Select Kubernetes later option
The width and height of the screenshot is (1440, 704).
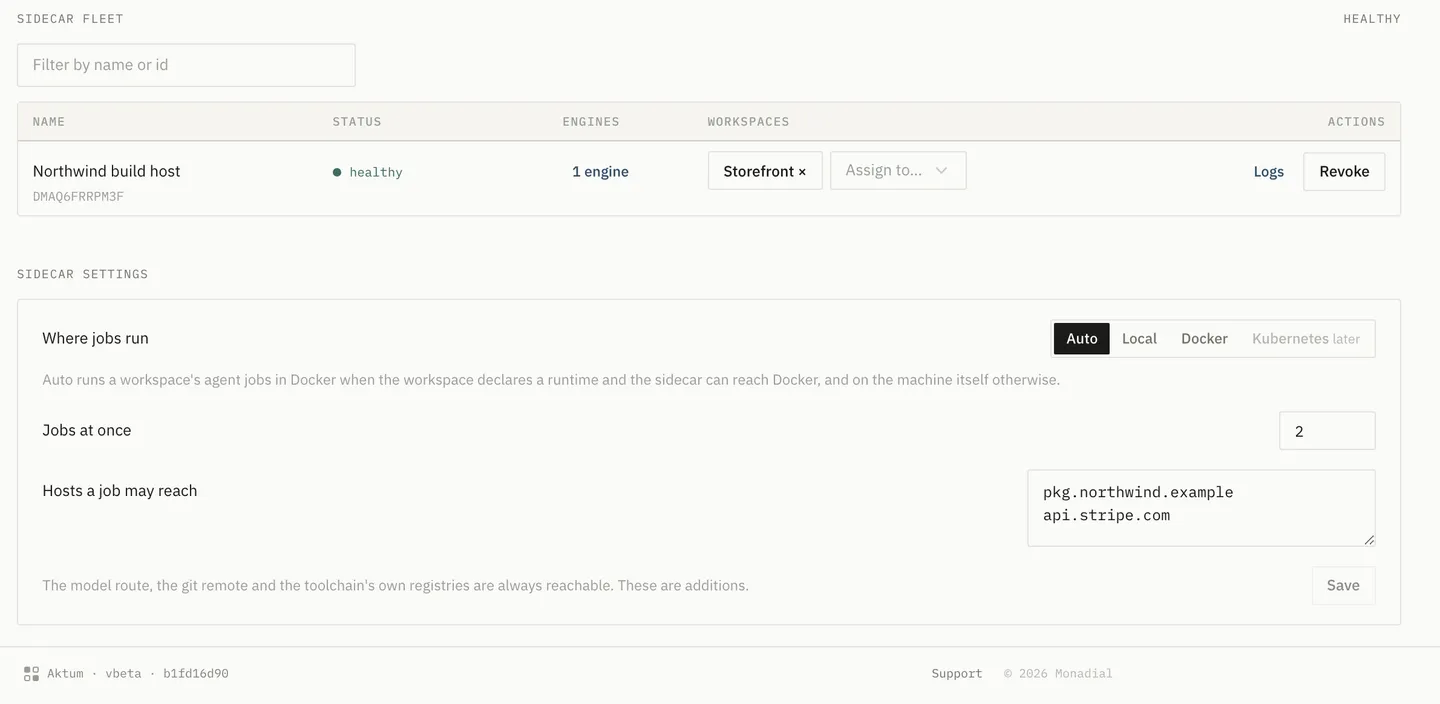pyautogui.click(x=1306, y=339)
